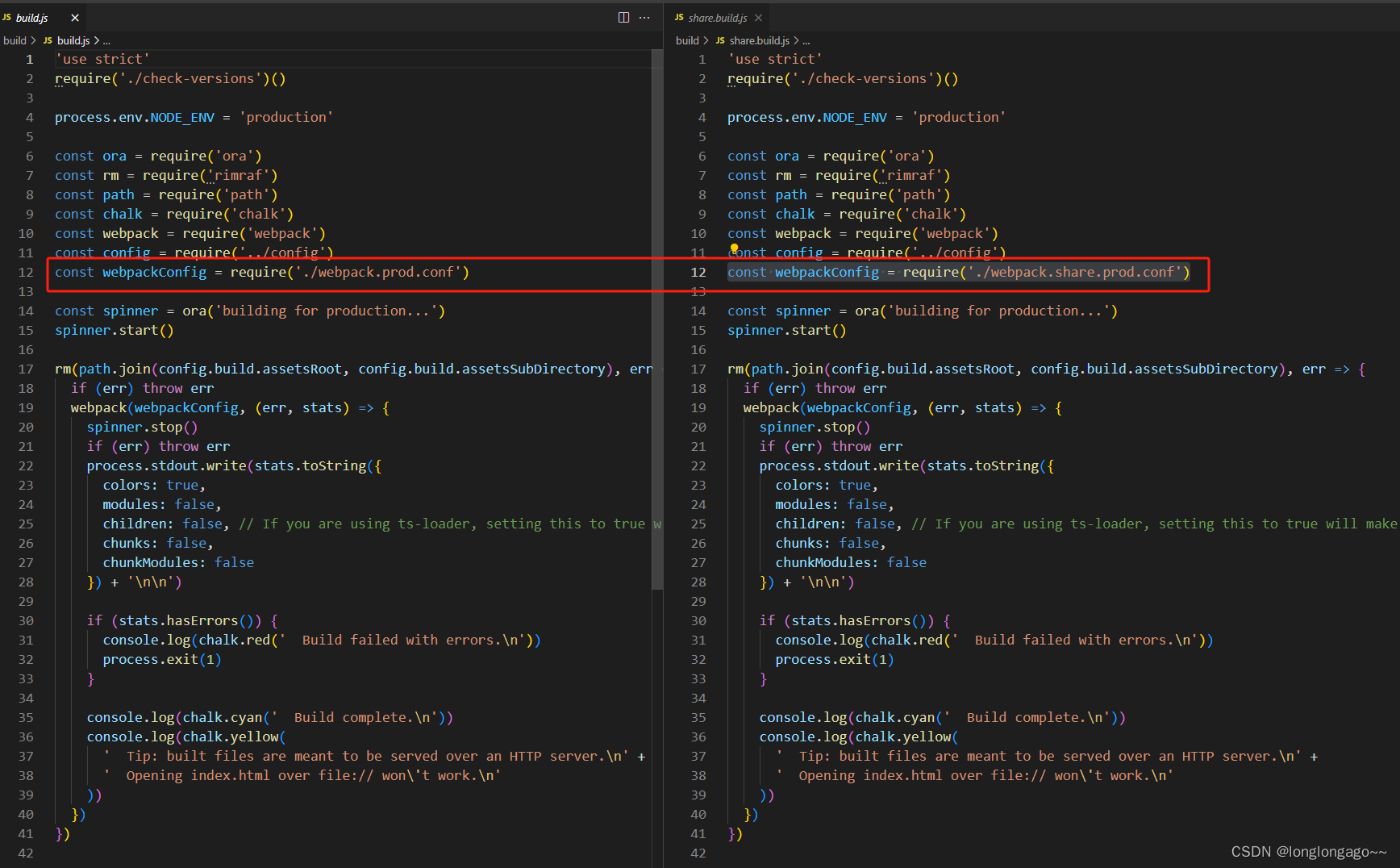Click 'use strict' on line 1 left editor

click(x=102, y=59)
